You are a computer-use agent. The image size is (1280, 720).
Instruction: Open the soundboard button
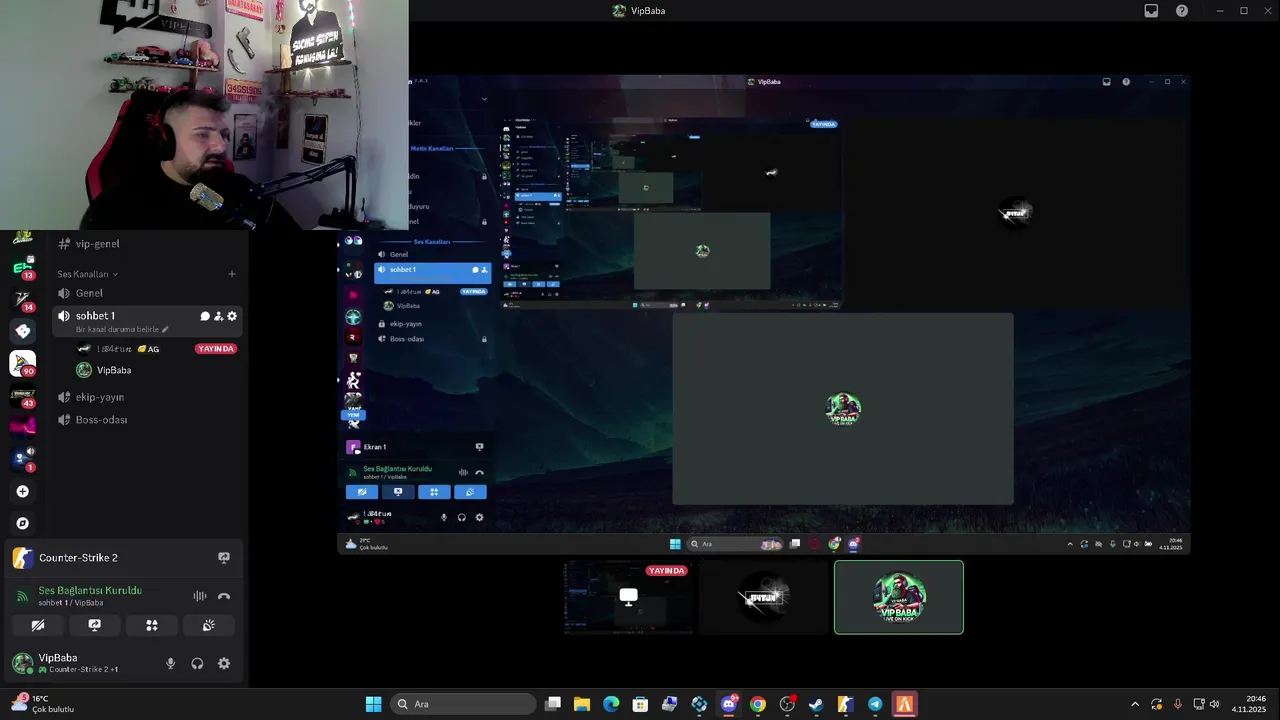tap(209, 625)
